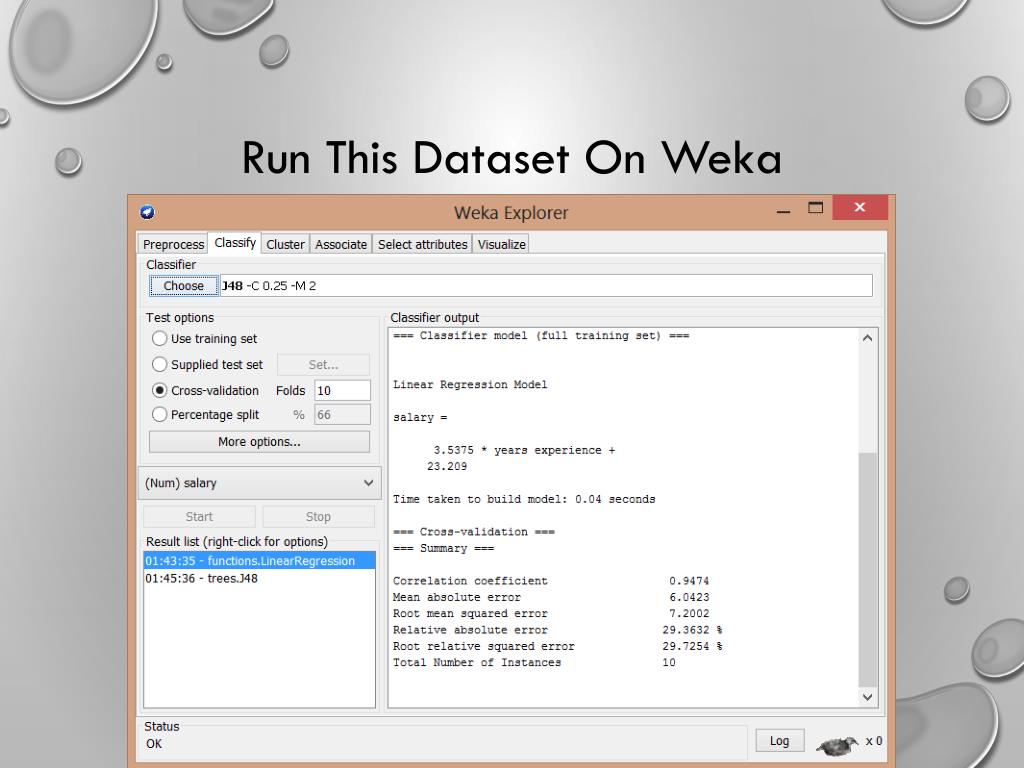This screenshot has height=768, width=1024.
Task: Click the Folds input field showing 10
Action: point(342,391)
